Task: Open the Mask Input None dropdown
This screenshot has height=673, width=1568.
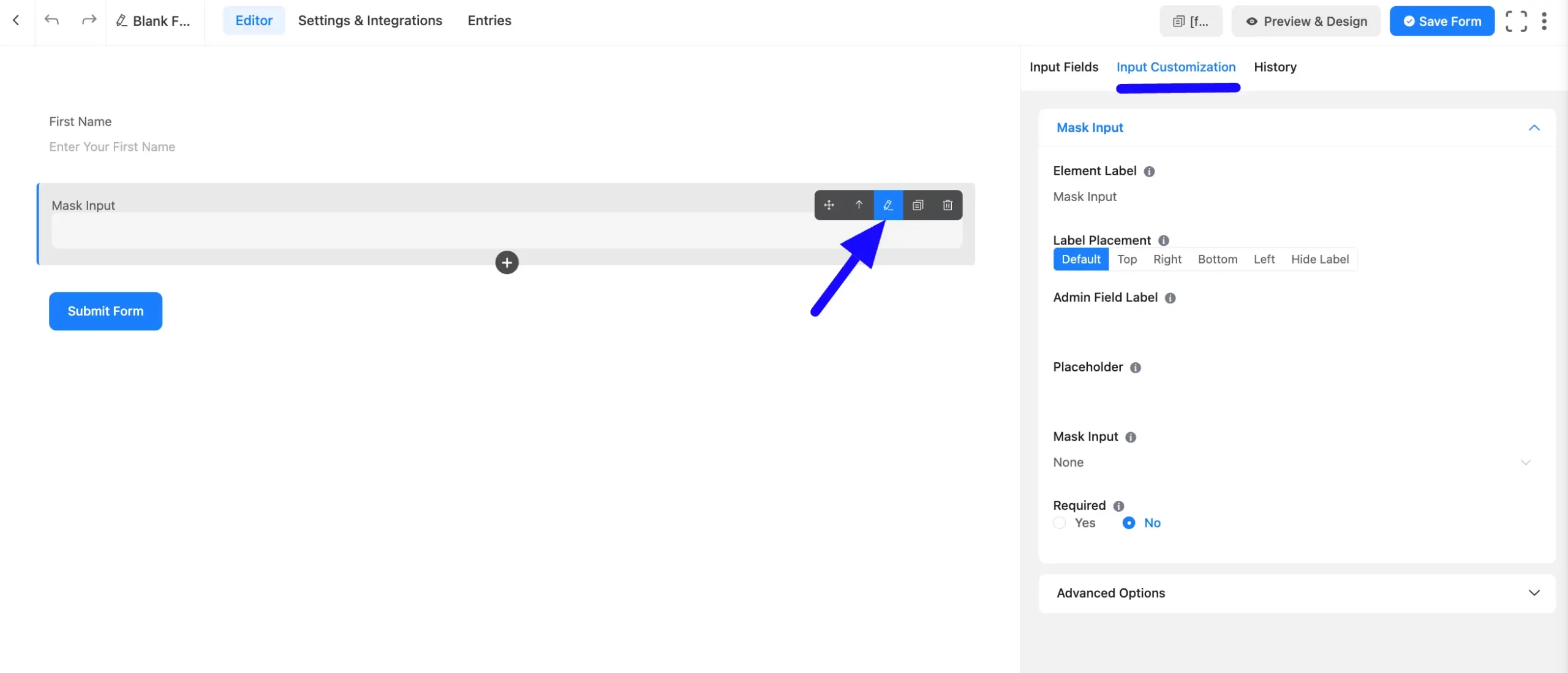Action: tap(1292, 462)
